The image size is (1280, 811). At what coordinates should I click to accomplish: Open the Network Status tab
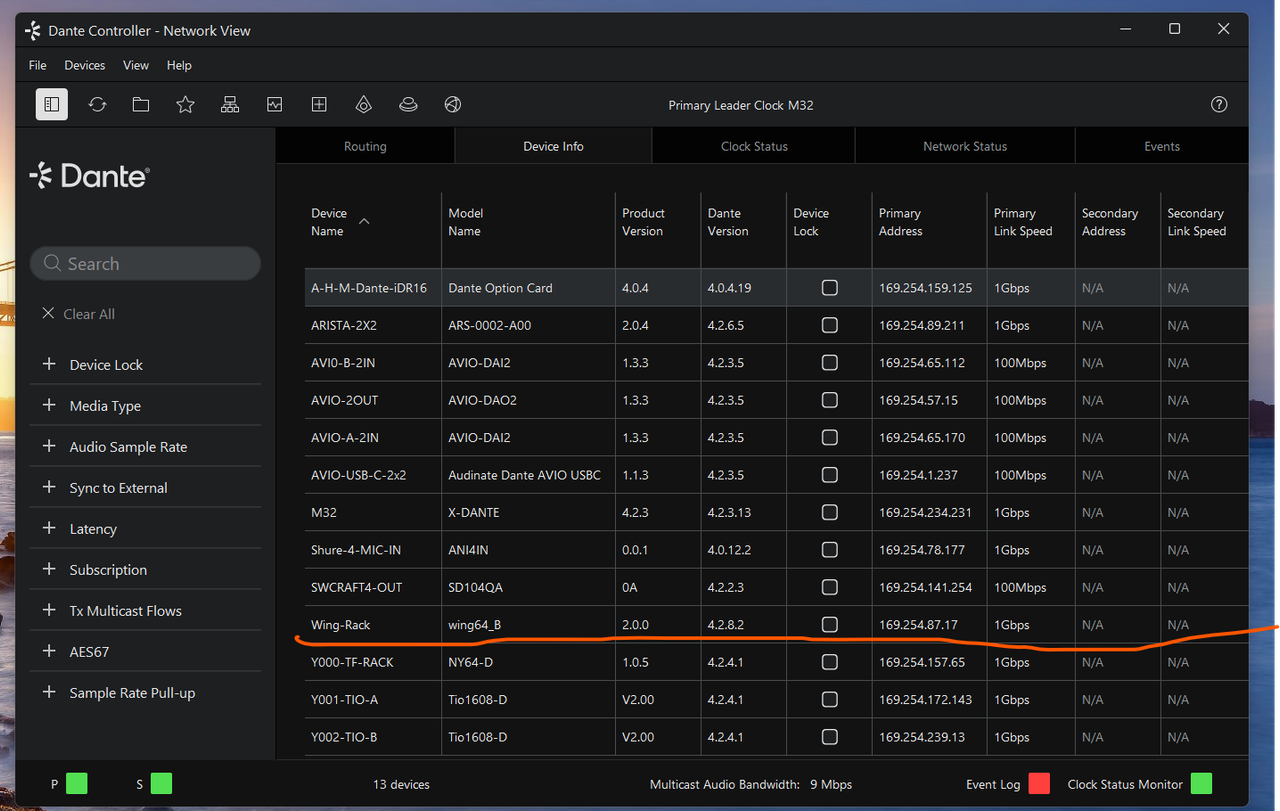(x=965, y=146)
